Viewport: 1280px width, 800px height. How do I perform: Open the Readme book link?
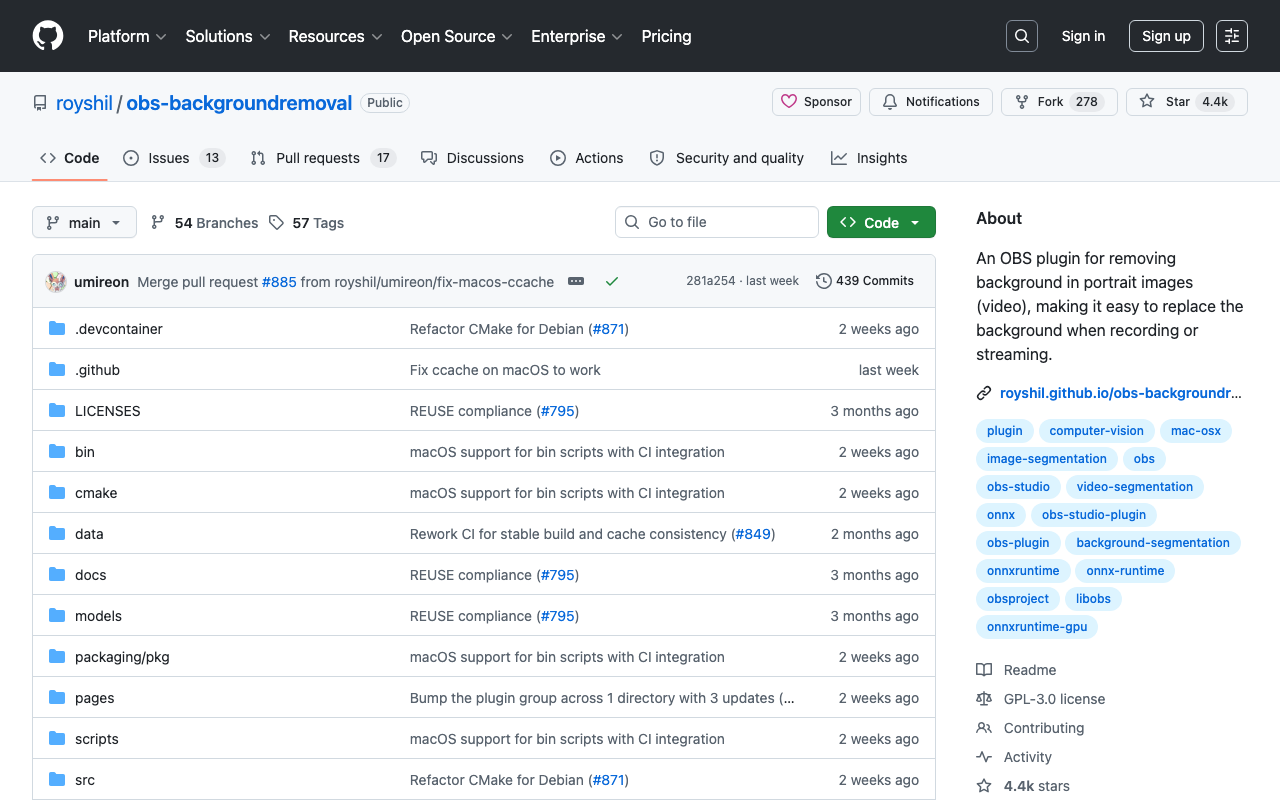[x=1016, y=670]
